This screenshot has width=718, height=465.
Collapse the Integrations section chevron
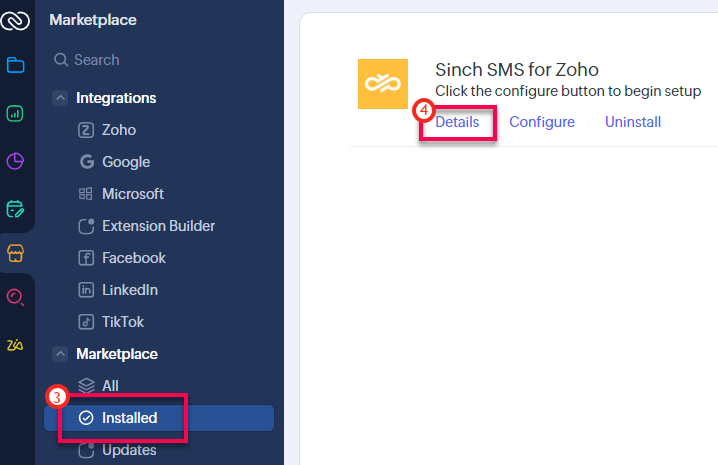60,98
